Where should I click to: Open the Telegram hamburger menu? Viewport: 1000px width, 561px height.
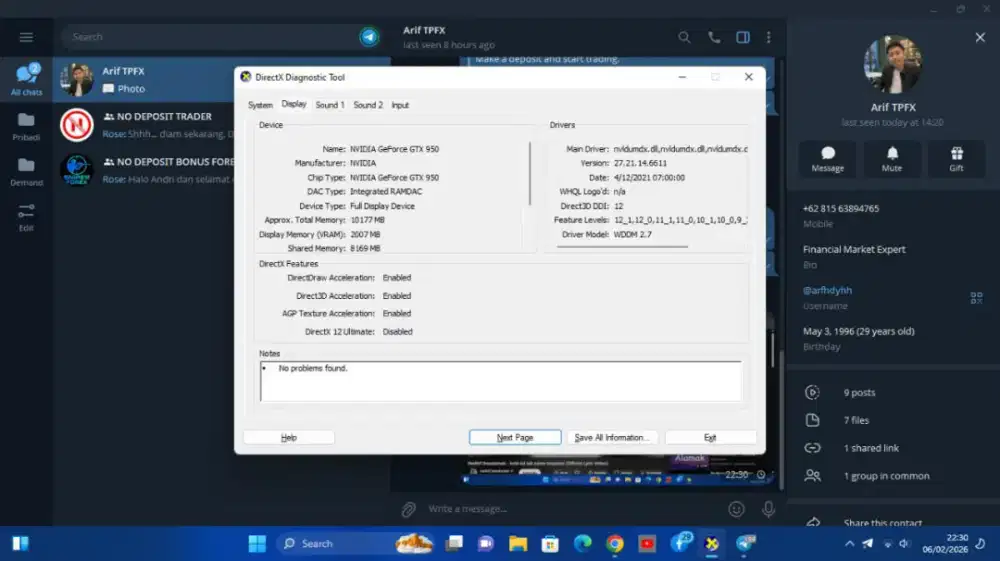26,37
